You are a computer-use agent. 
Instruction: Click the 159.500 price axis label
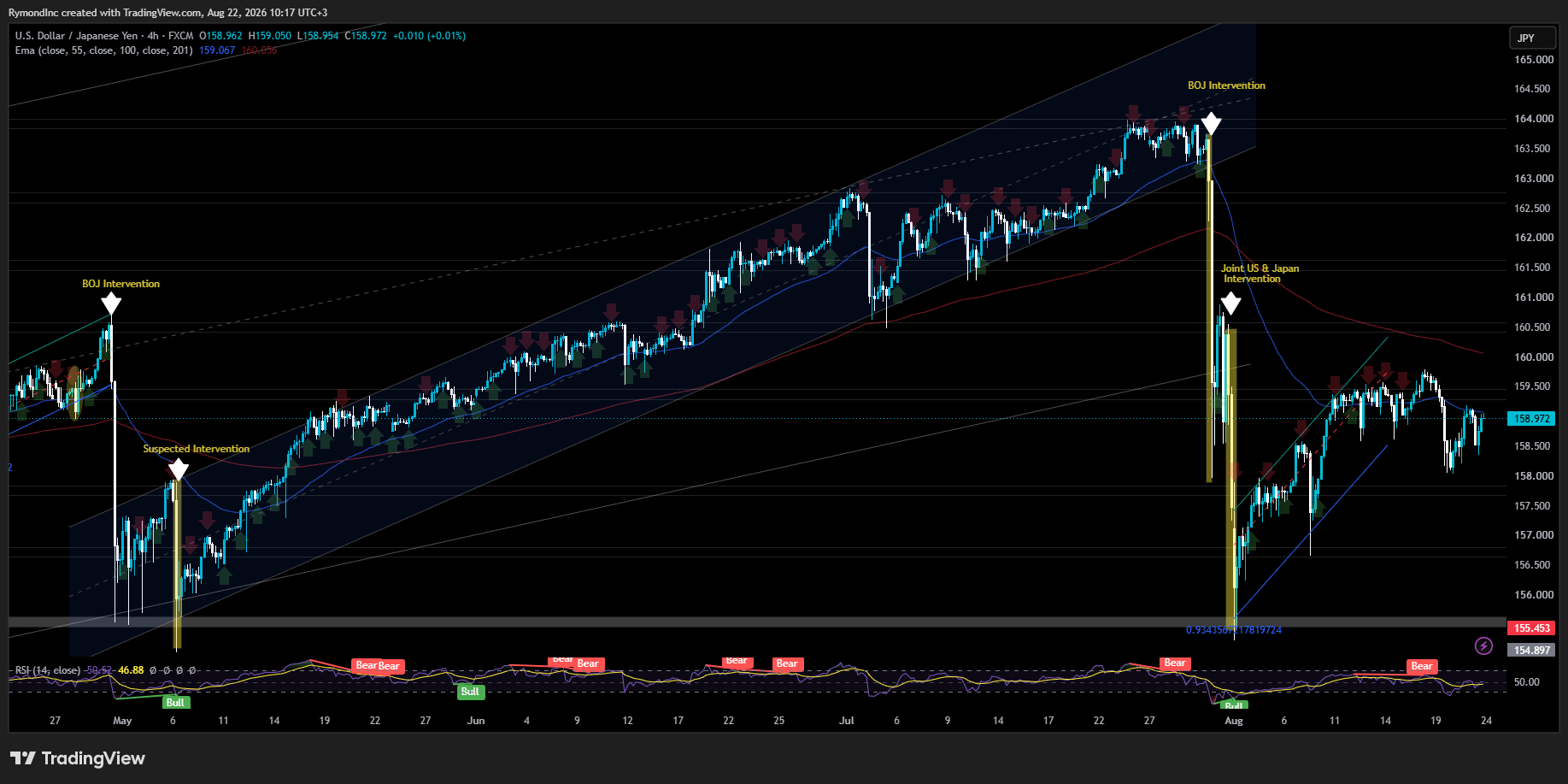pos(1534,386)
